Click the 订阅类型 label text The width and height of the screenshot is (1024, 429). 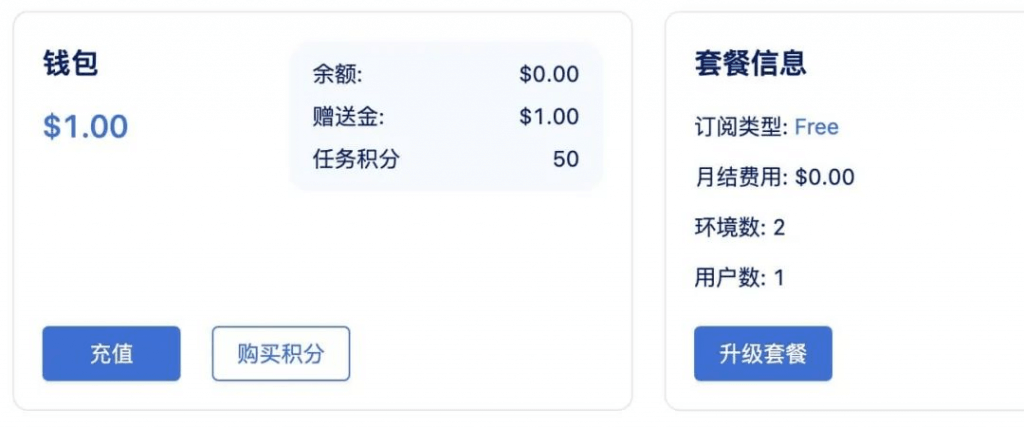[739, 127]
